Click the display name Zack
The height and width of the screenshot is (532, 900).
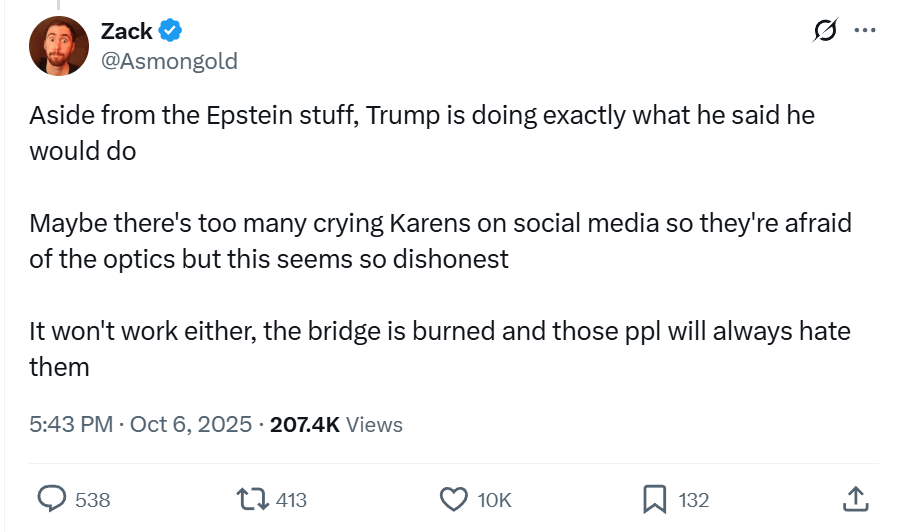126,32
